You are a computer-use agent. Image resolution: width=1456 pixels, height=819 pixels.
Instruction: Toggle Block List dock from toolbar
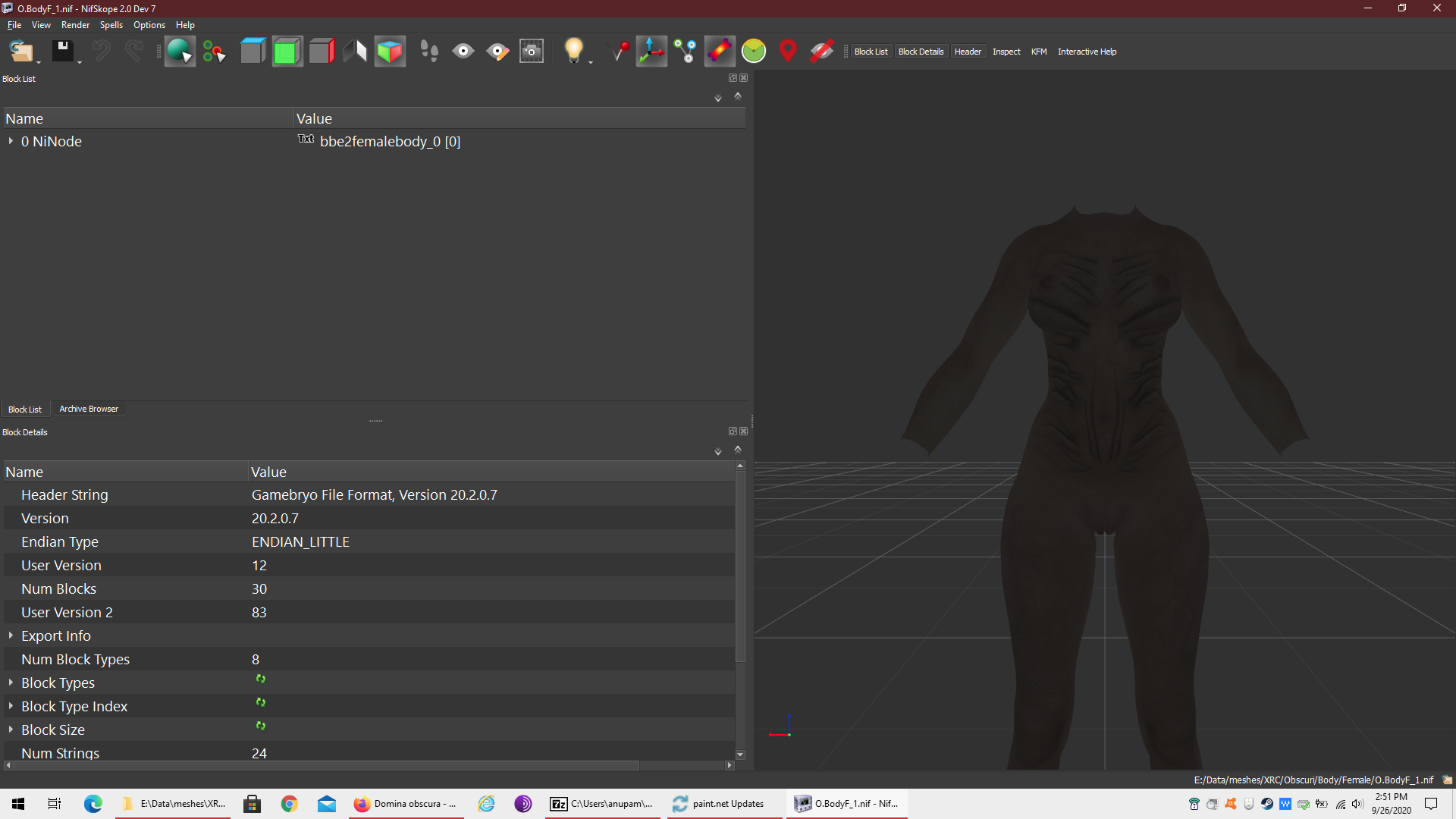871,52
